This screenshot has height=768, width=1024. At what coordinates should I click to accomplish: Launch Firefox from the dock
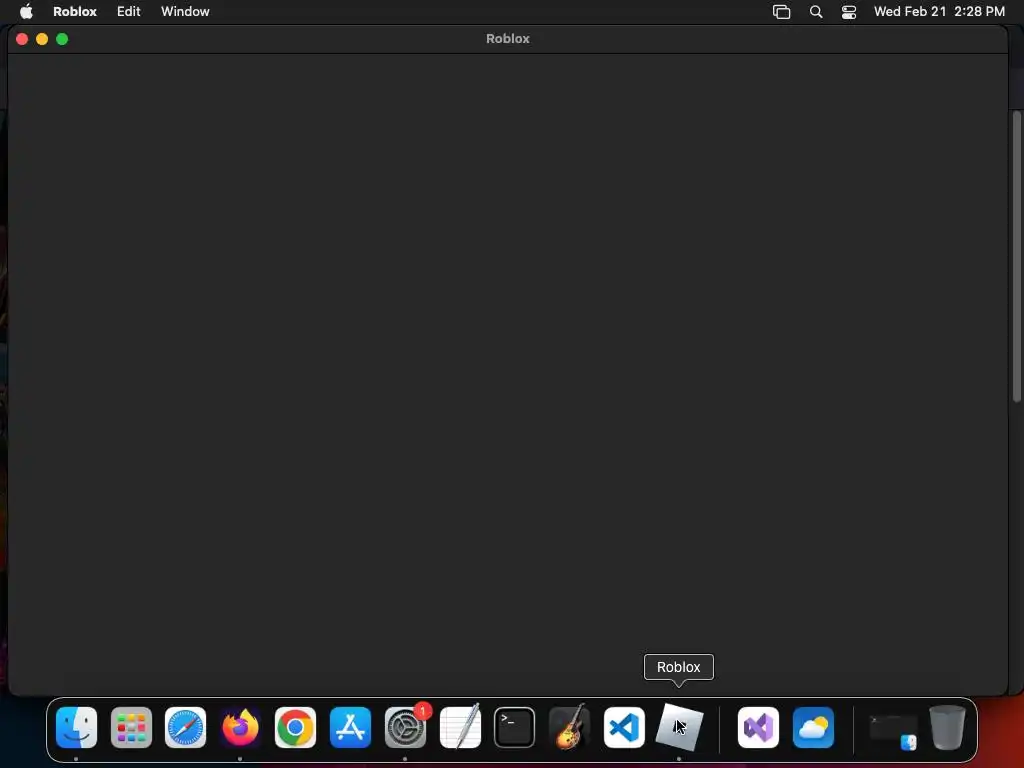point(240,727)
